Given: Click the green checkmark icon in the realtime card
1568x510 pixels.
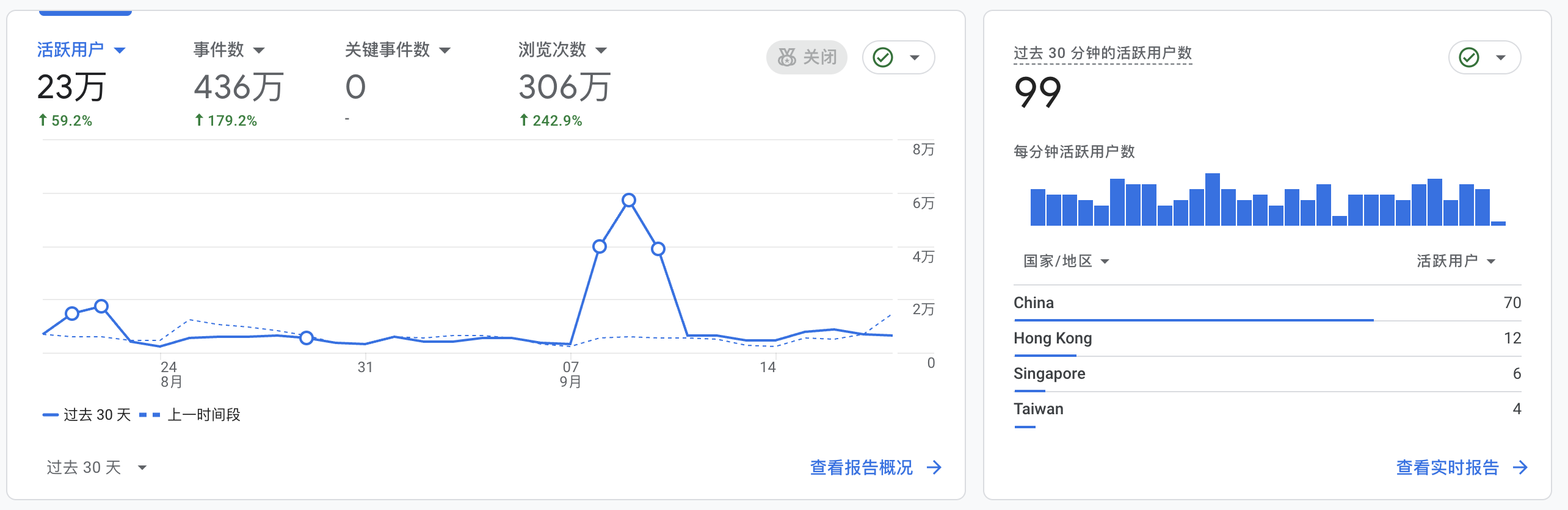Looking at the screenshot, I should pos(1469,57).
